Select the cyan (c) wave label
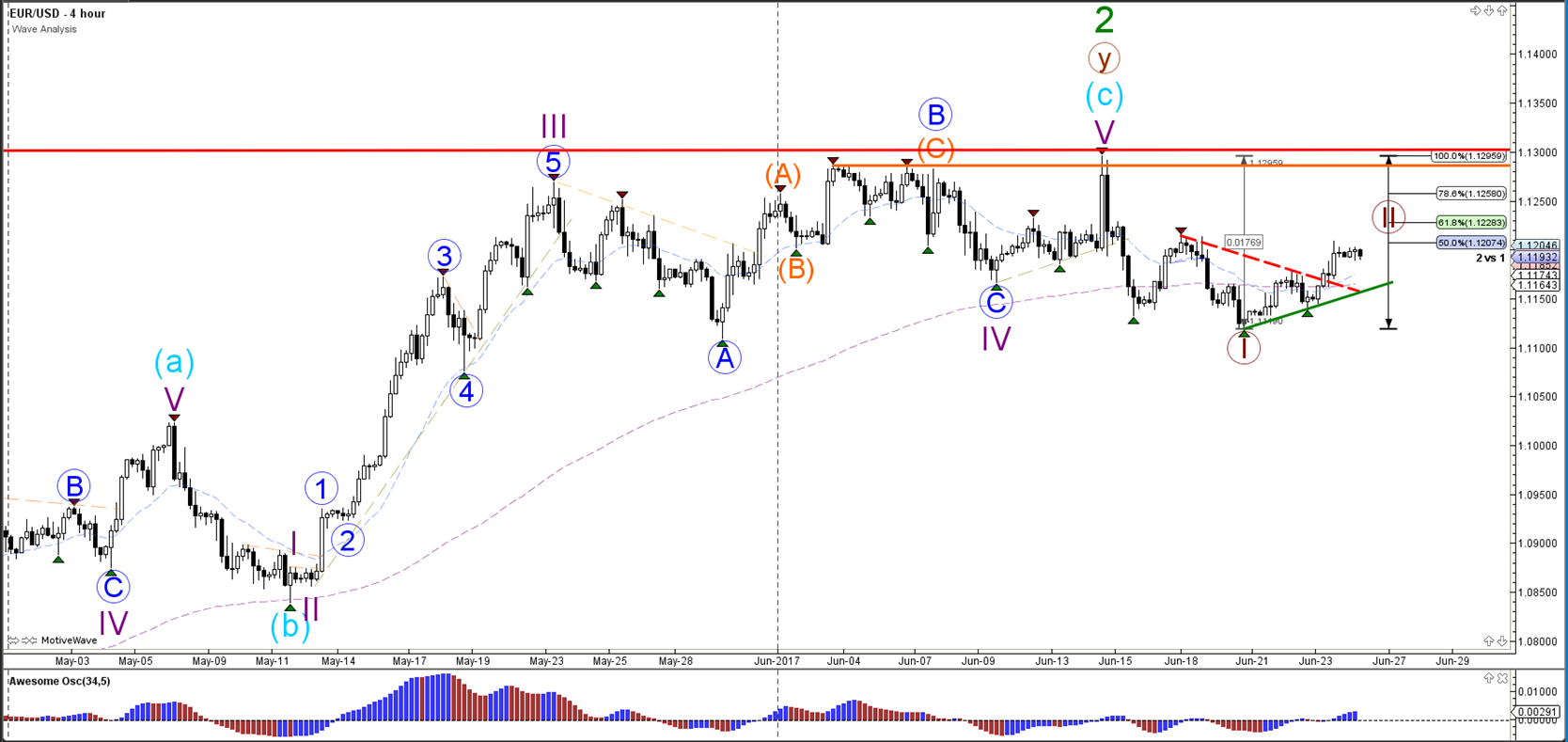The width and height of the screenshot is (1568, 742). 1104,95
